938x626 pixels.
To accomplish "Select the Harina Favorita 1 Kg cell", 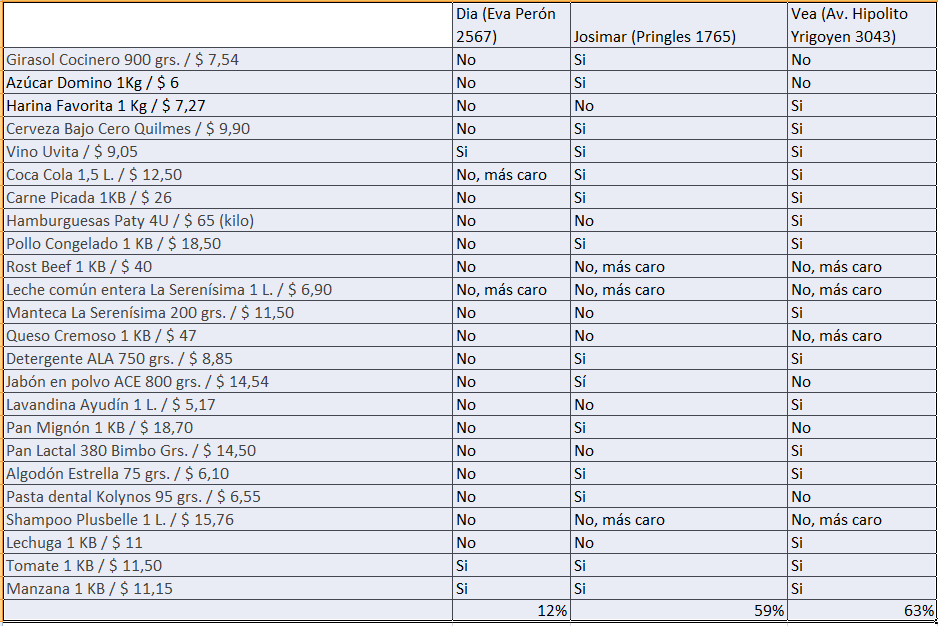I will click(x=228, y=106).
